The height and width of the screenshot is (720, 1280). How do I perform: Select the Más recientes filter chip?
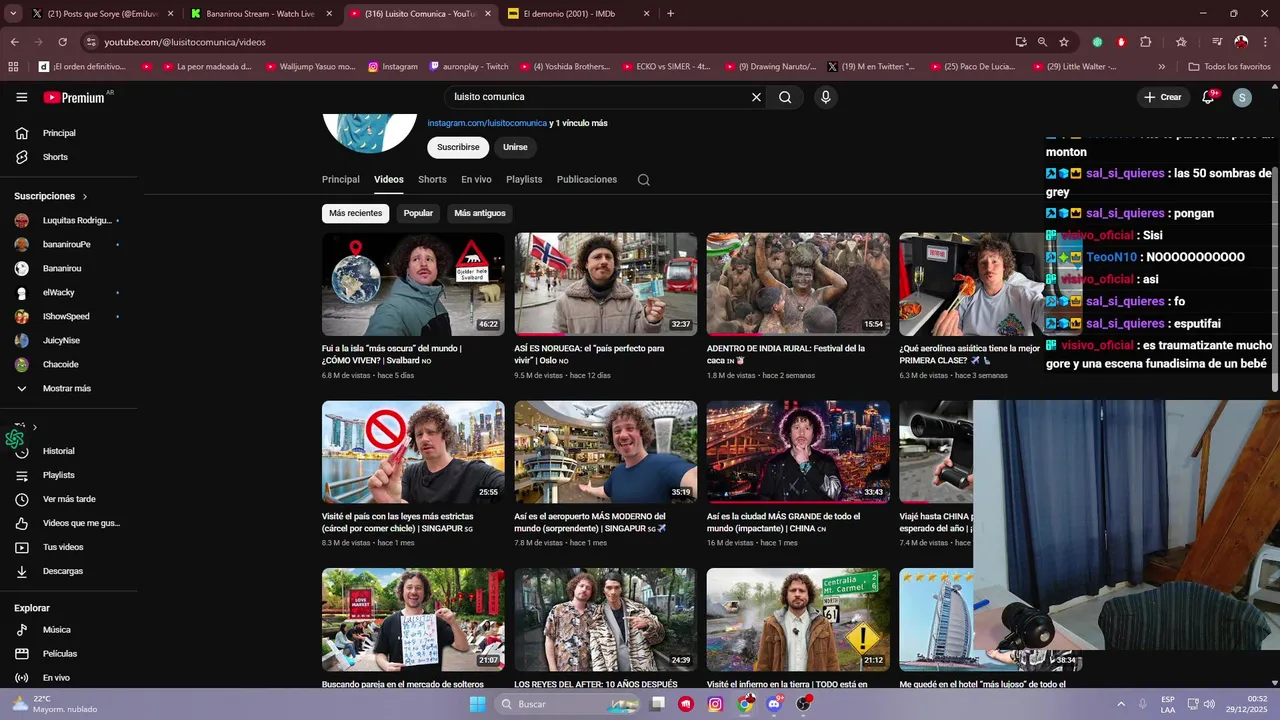pyautogui.click(x=356, y=213)
